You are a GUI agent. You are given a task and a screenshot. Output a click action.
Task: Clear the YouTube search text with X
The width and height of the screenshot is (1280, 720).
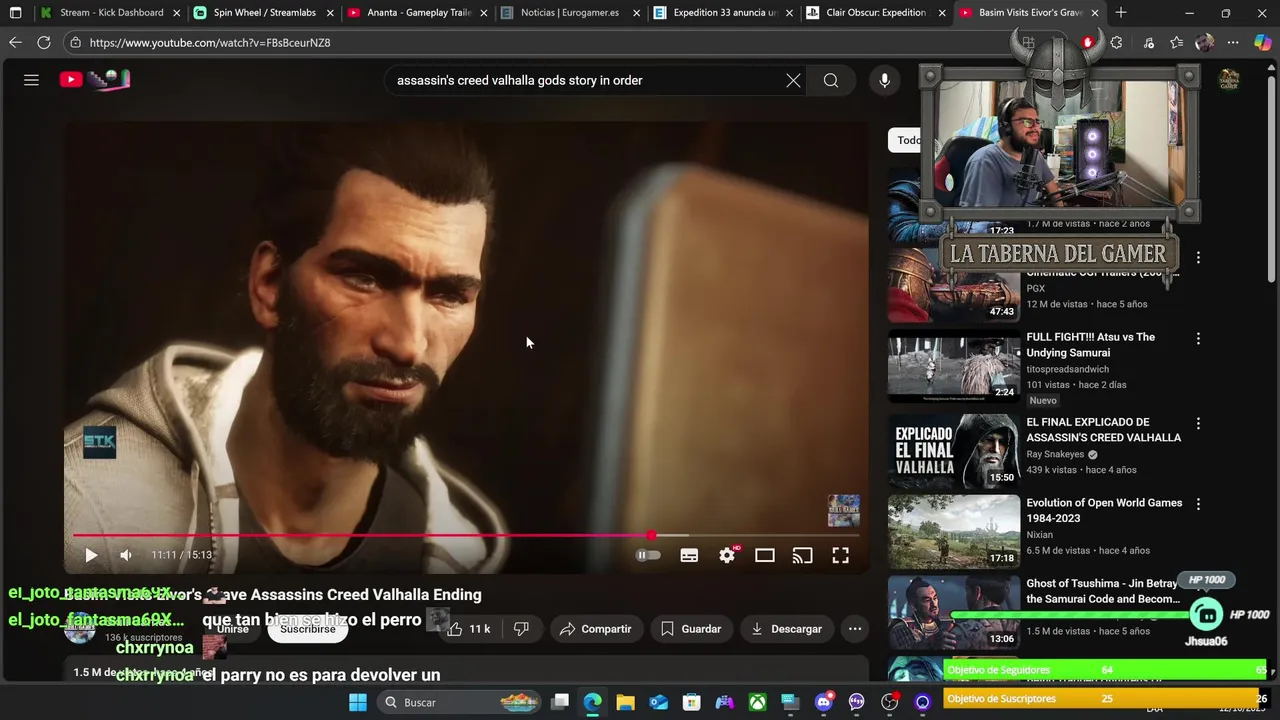pos(793,80)
